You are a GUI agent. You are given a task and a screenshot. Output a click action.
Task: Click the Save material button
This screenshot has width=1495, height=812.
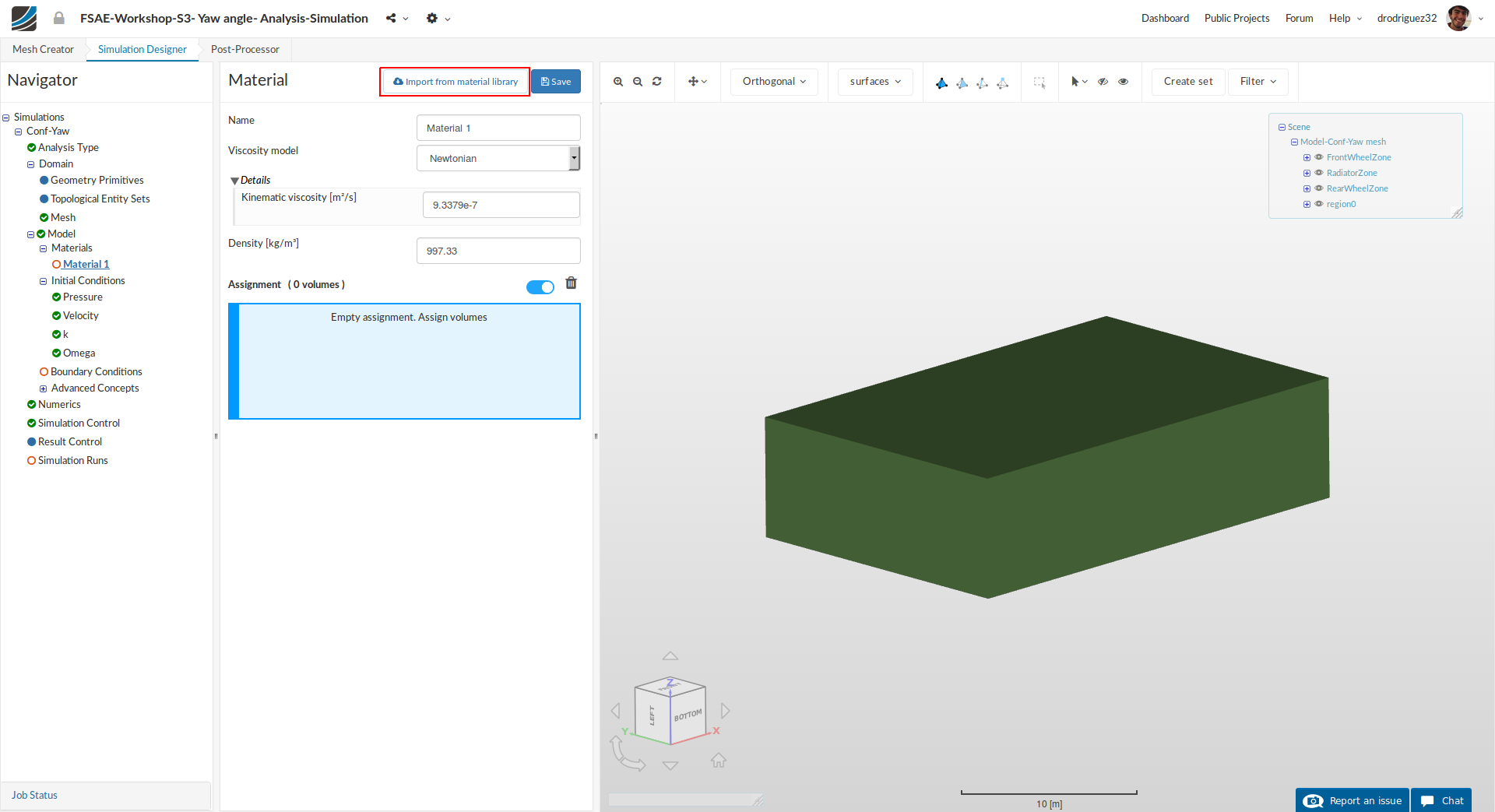click(556, 82)
